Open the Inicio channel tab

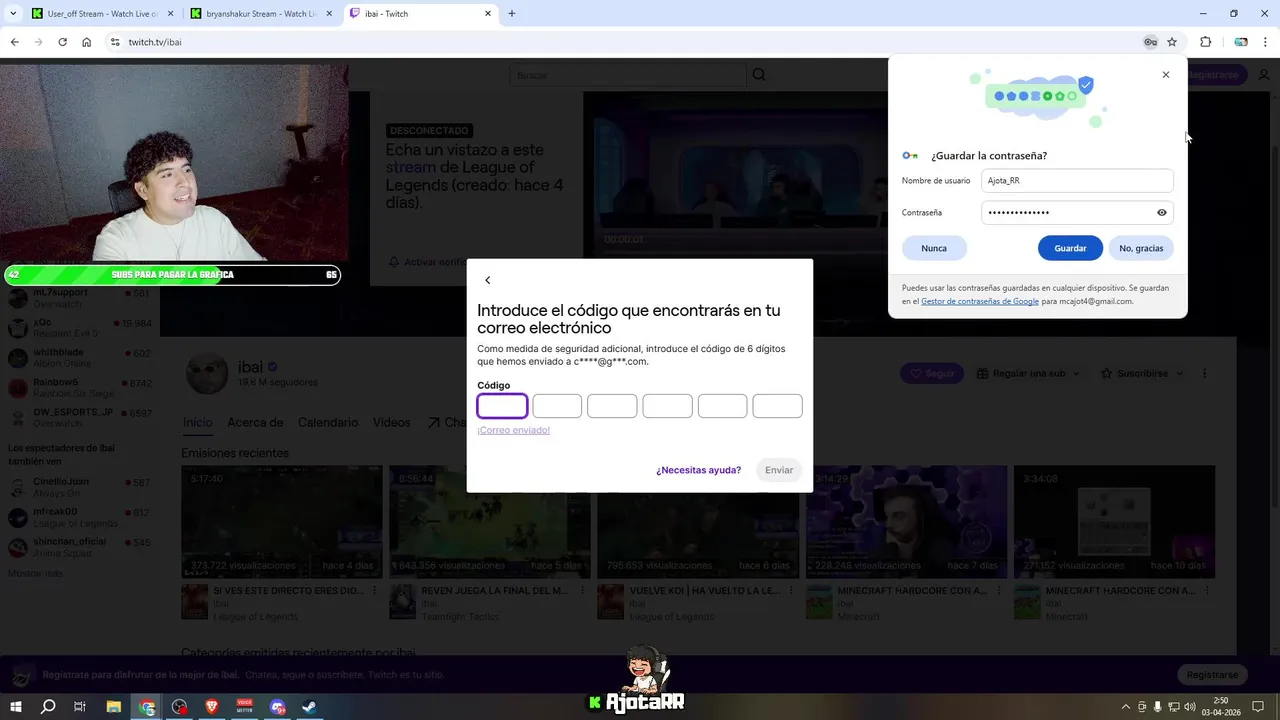(197, 423)
